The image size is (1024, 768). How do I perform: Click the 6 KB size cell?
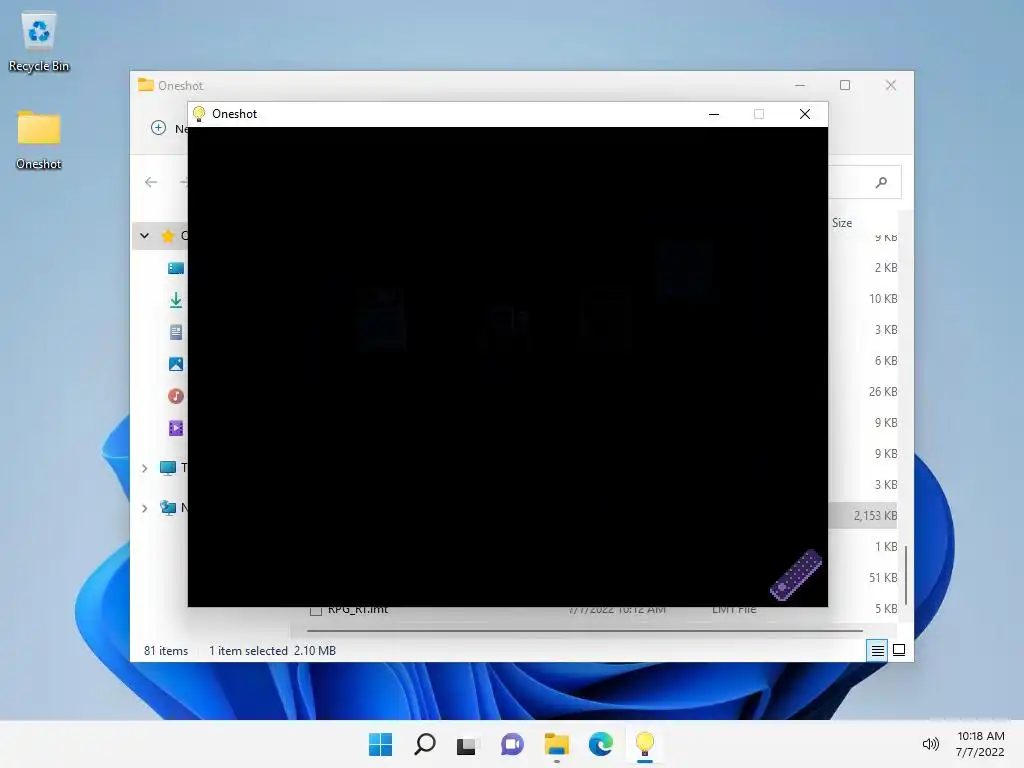tap(886, 361)
